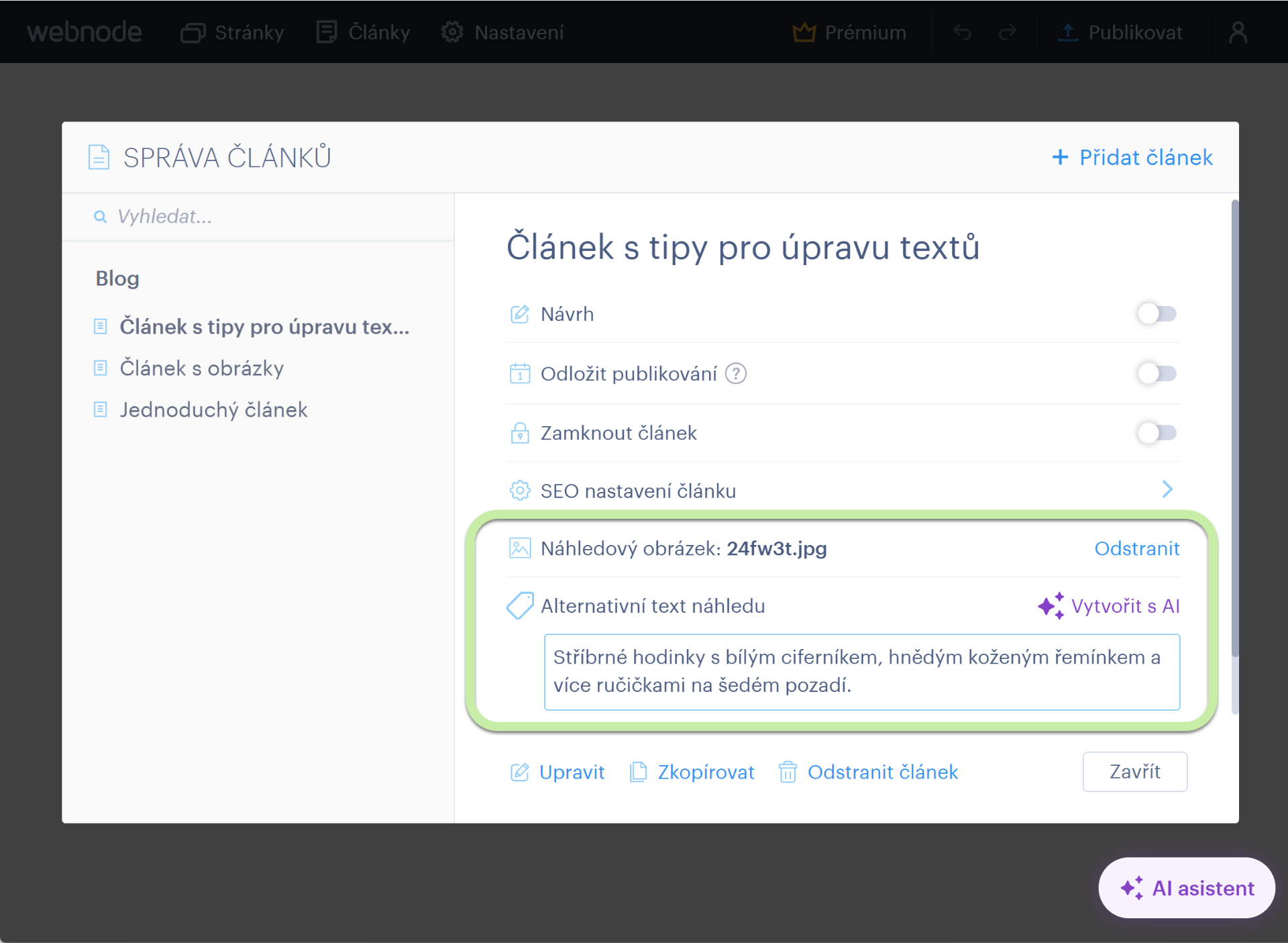1288x943 pixels.
Task: Click Odstranit článek delete link
Action: point(869,772)
